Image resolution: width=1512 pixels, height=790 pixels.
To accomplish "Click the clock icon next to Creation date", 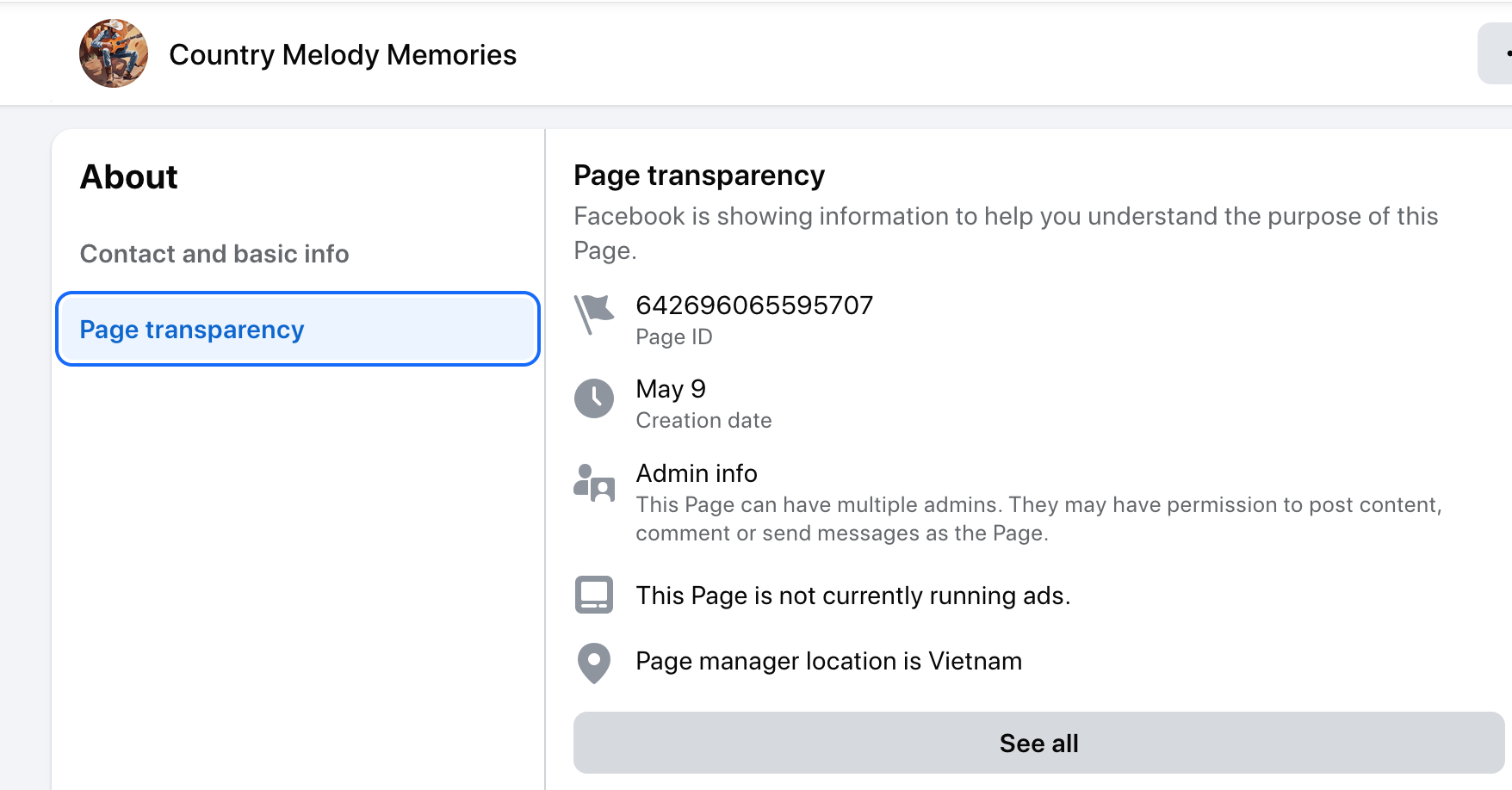I will [x=593, y=398].
